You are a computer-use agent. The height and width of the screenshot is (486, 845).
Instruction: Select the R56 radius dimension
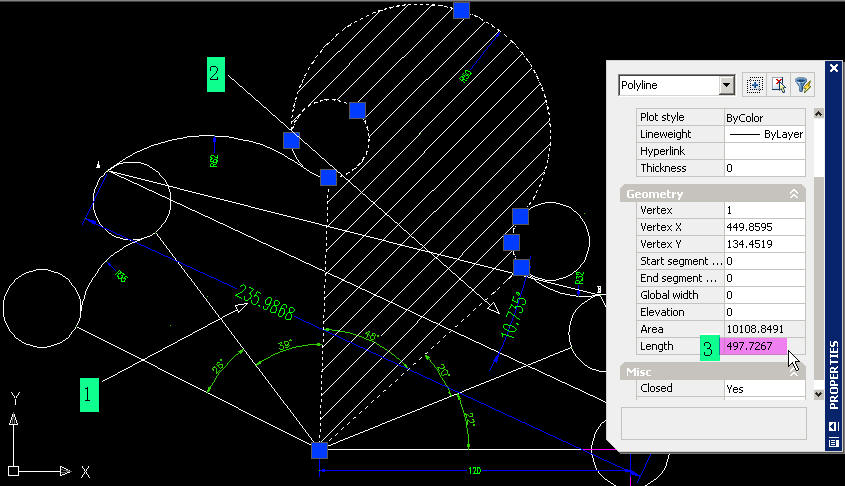[x=121, y=276]
